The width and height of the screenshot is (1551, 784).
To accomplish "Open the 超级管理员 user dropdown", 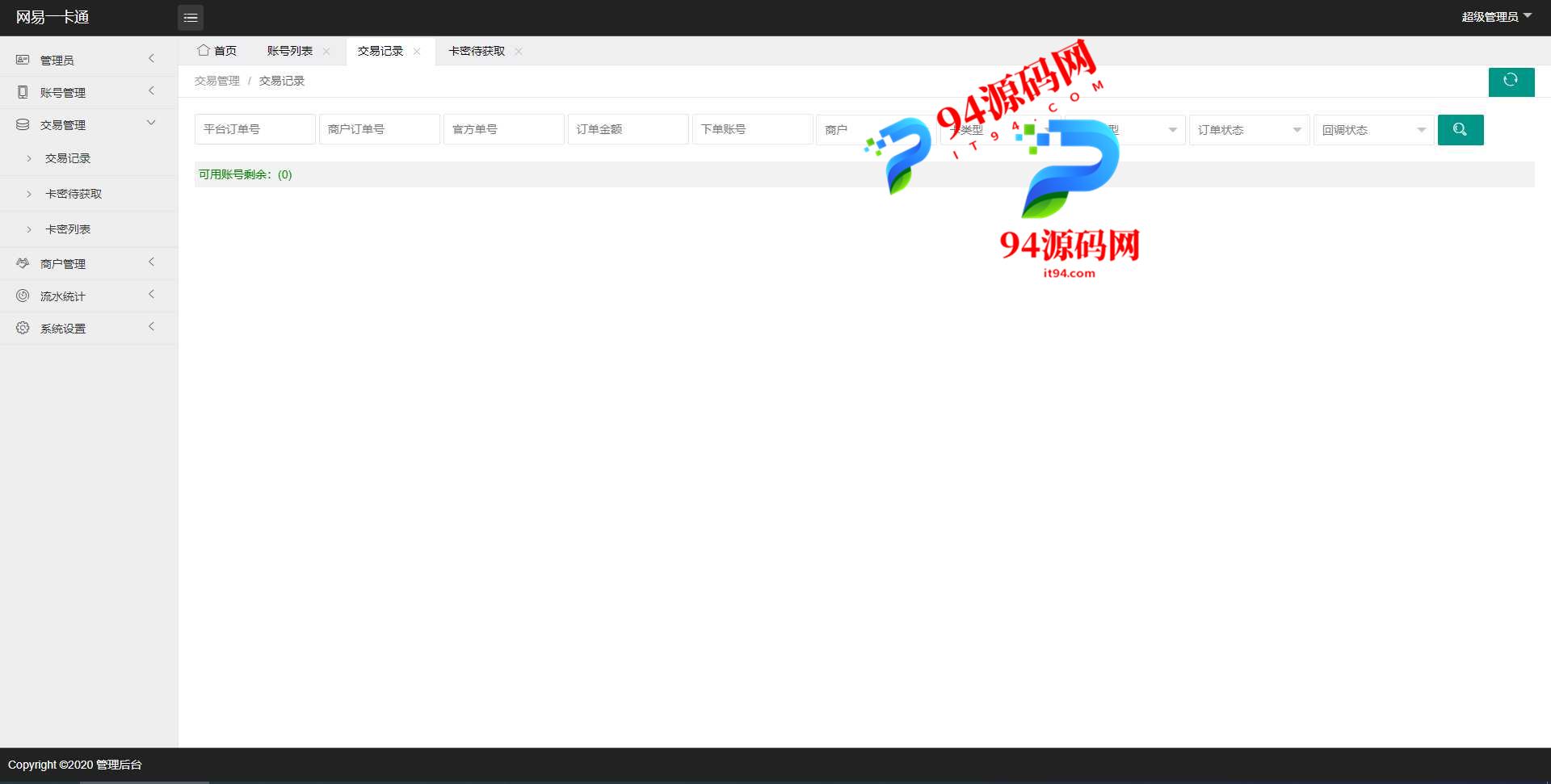I will tap(1496, 17).
